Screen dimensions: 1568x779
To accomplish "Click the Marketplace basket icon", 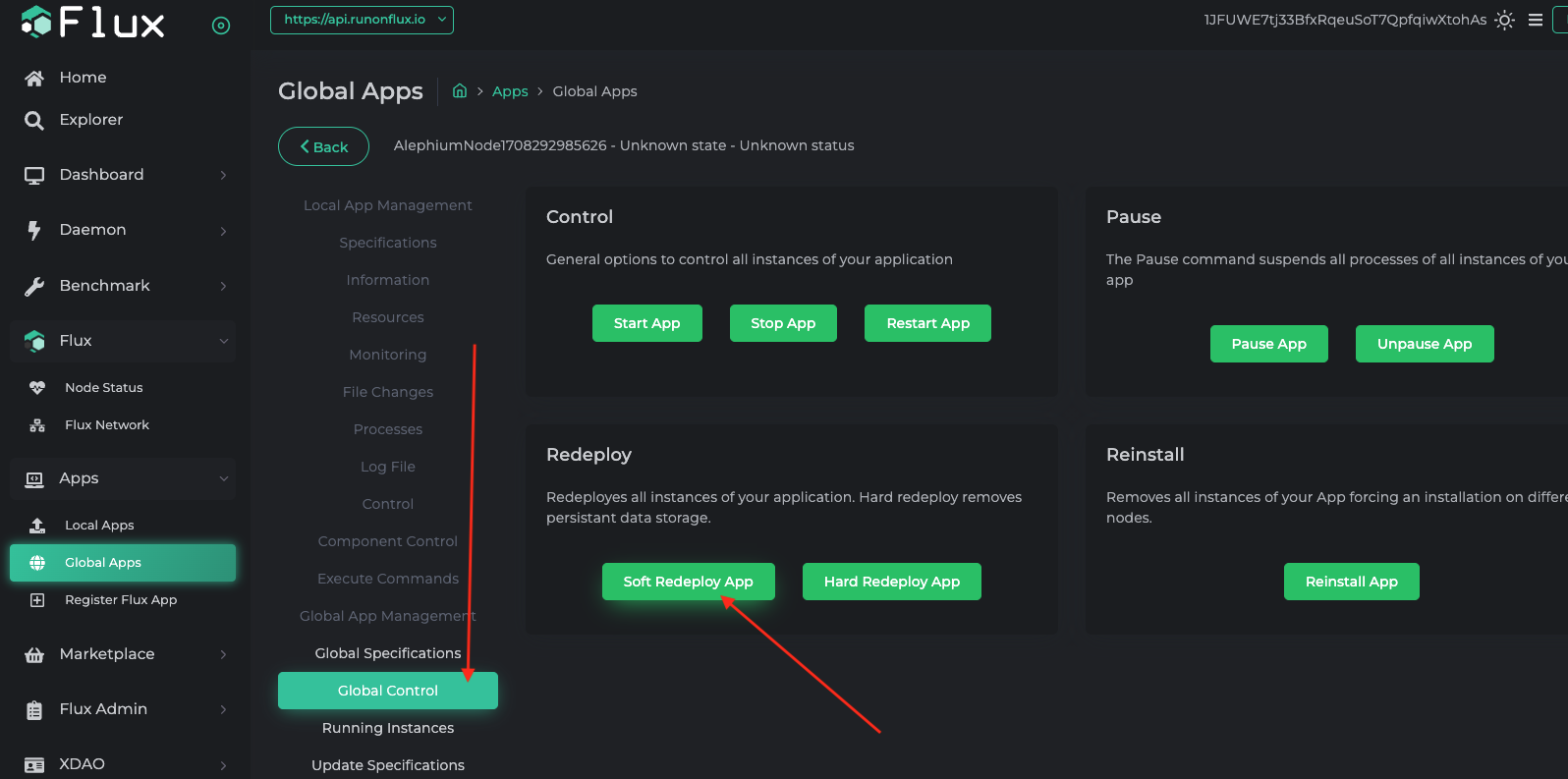I will point(34,654).
